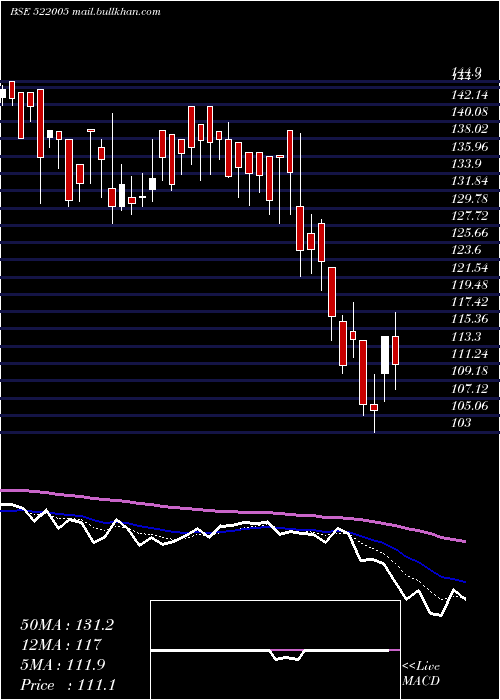
Task: Click the 138.02 price axis label
Action: click(x=470, y=129)
